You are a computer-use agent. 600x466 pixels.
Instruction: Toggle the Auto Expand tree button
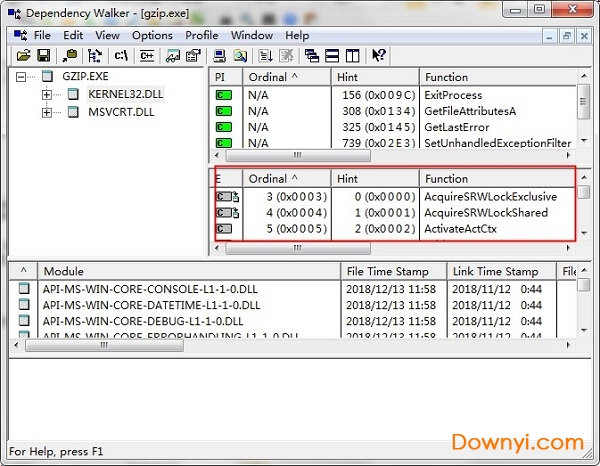94,56
